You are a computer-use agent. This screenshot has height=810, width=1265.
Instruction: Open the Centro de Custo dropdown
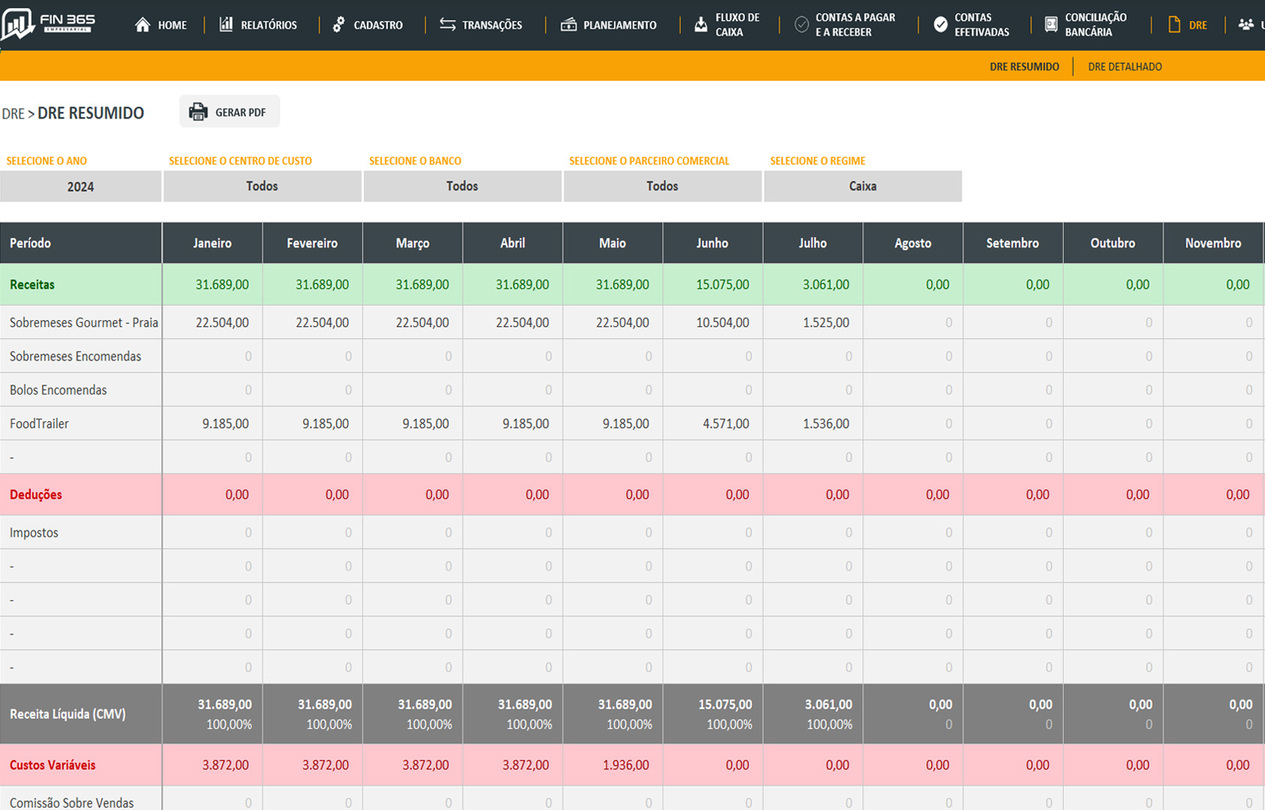262,186
